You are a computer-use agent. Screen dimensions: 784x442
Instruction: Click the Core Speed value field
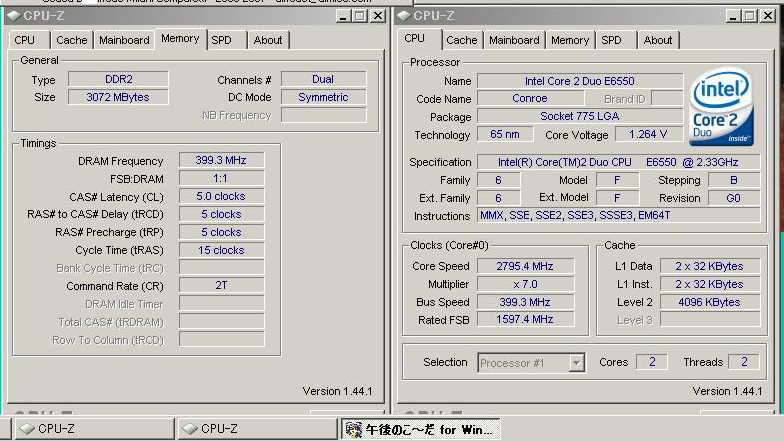[525, 266]
